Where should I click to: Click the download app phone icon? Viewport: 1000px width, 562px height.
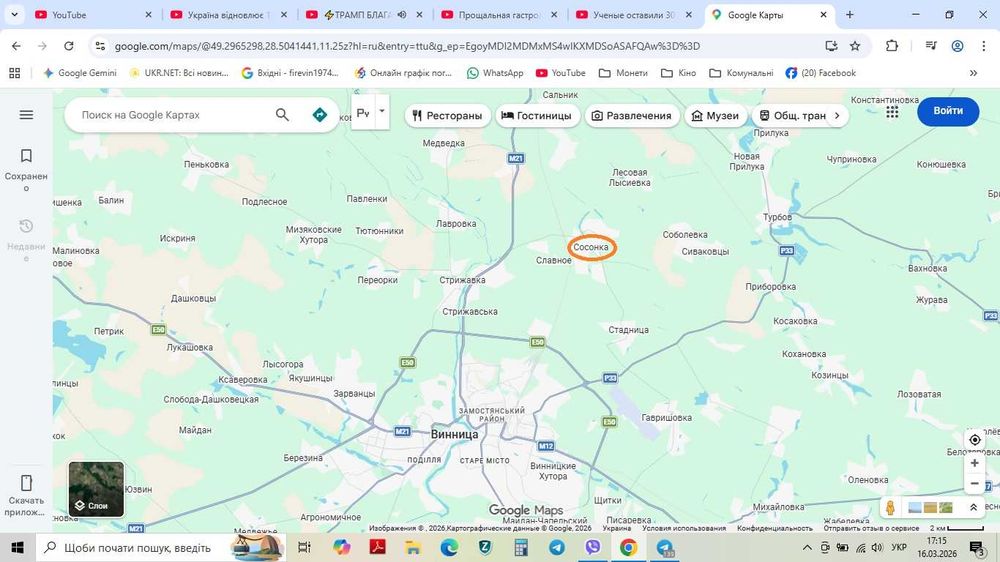coord(26,482)
